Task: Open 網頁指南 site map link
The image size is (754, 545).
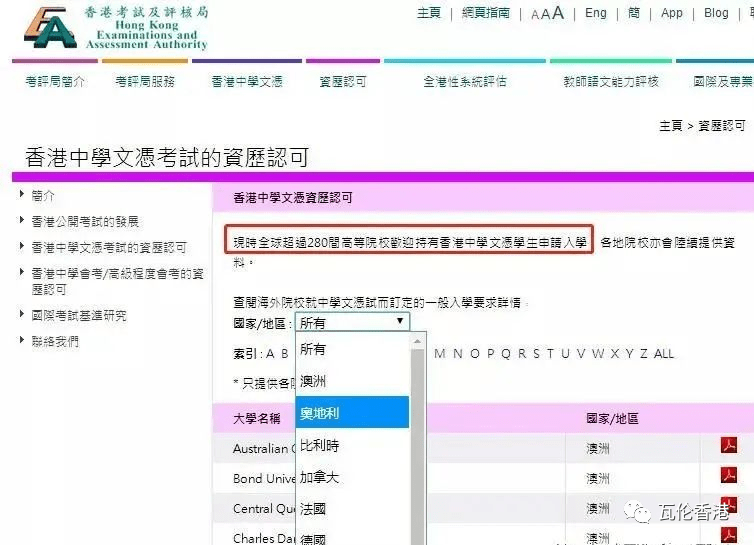Action: click(x=486, y=13)
